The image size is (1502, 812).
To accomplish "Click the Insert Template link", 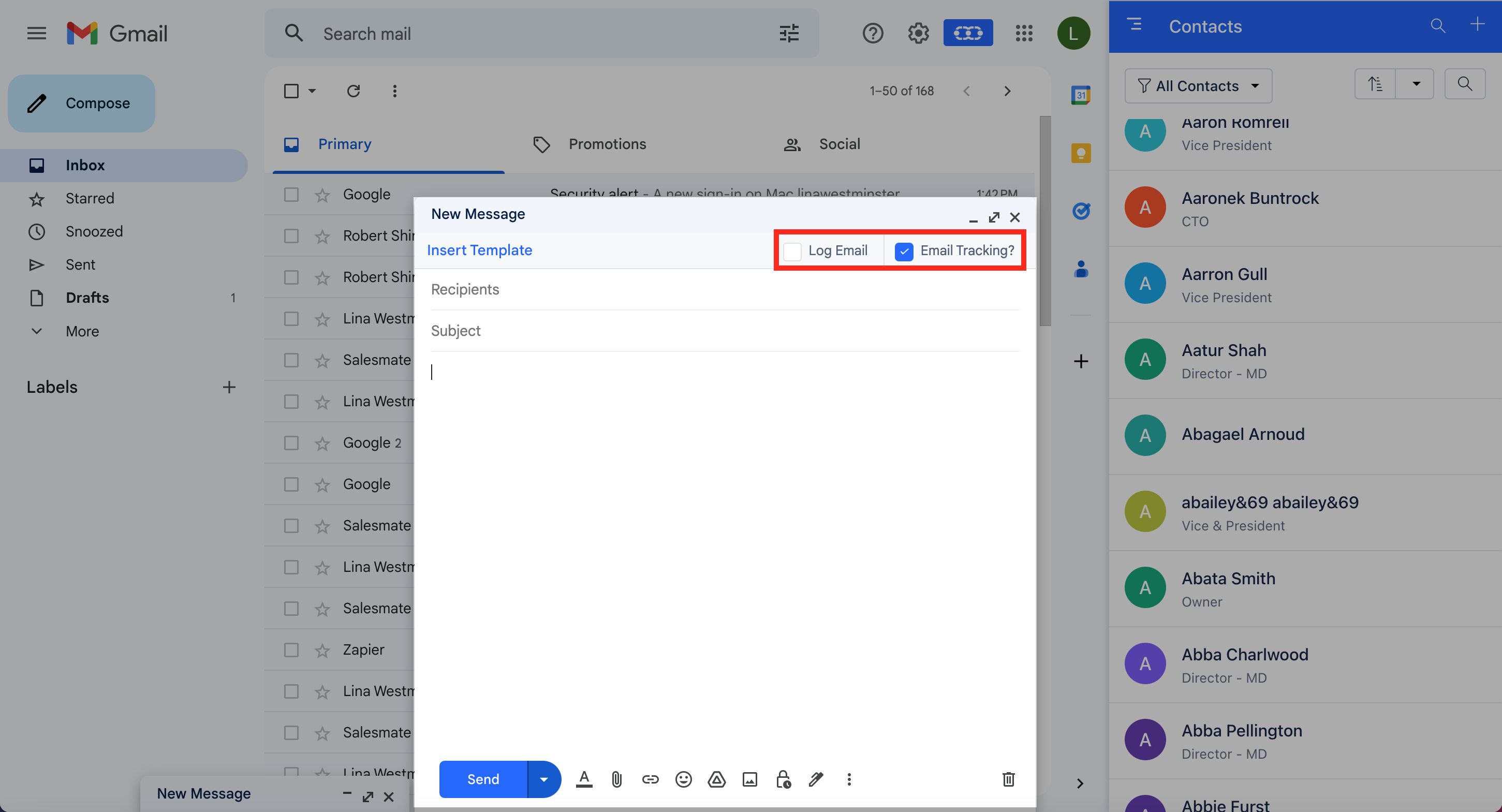I will tap(479, 250).
